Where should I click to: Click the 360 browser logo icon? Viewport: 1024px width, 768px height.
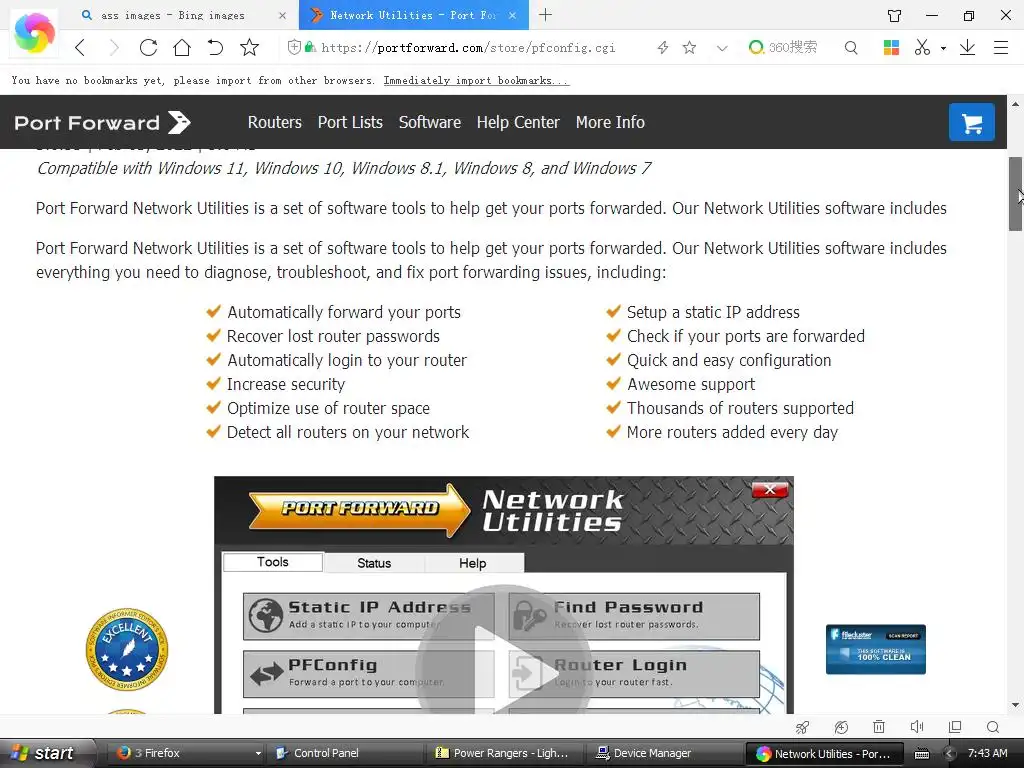[34, 33]
